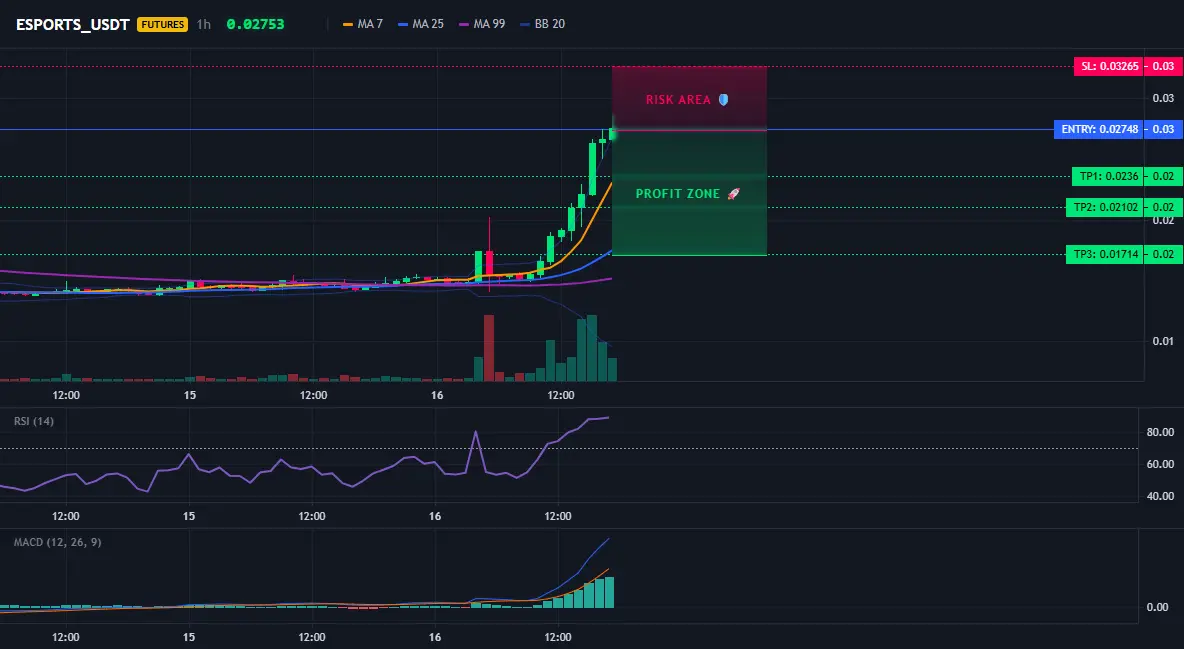The height and width of the screenshot is (649, 1184).
Task: Click the SL: 0.03265 stop-loss label
Action: 1108,66
